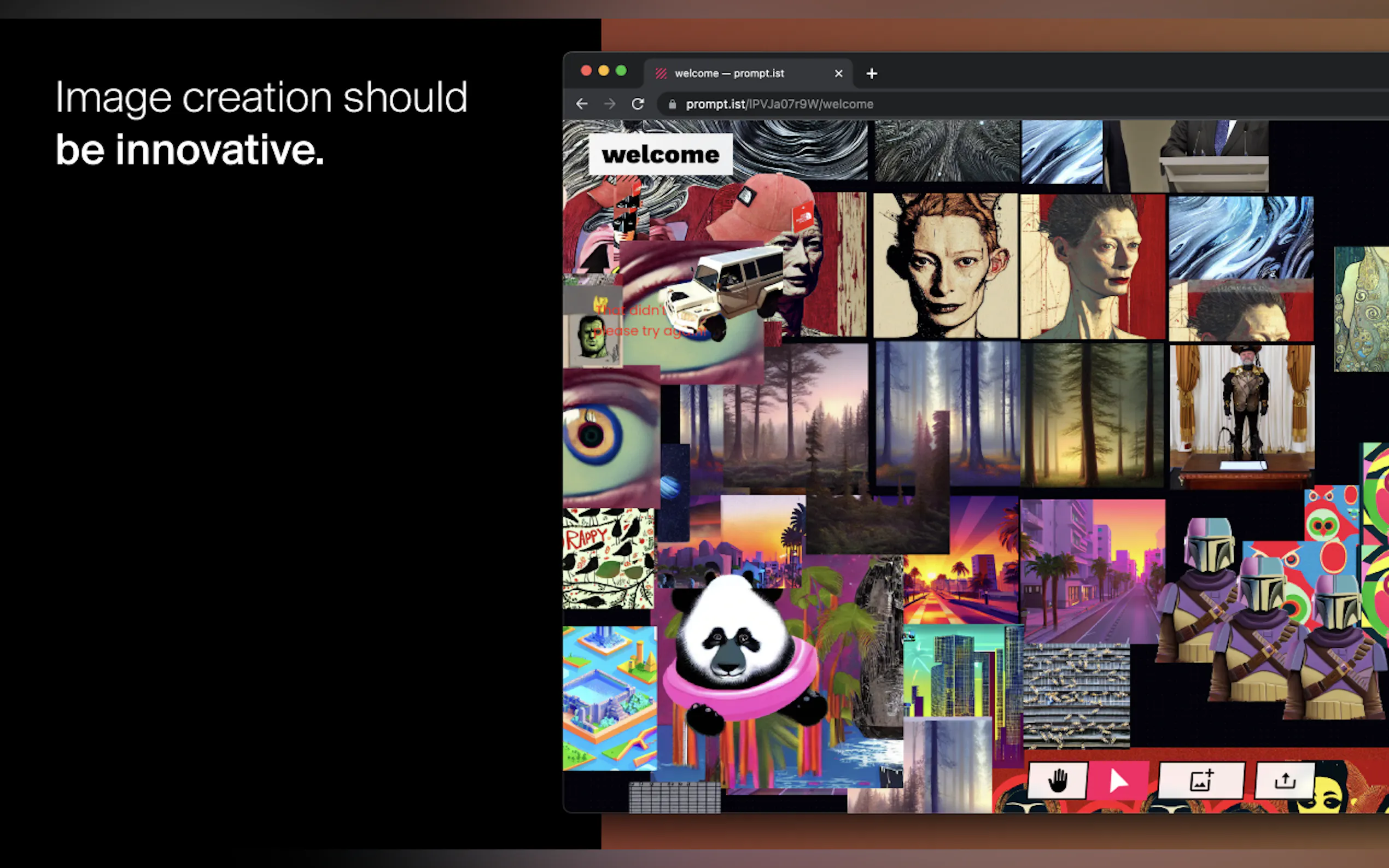Viewport: 1389px width, 868px height.
Task: Click the browser back arrow
Action: coord(582,104)
